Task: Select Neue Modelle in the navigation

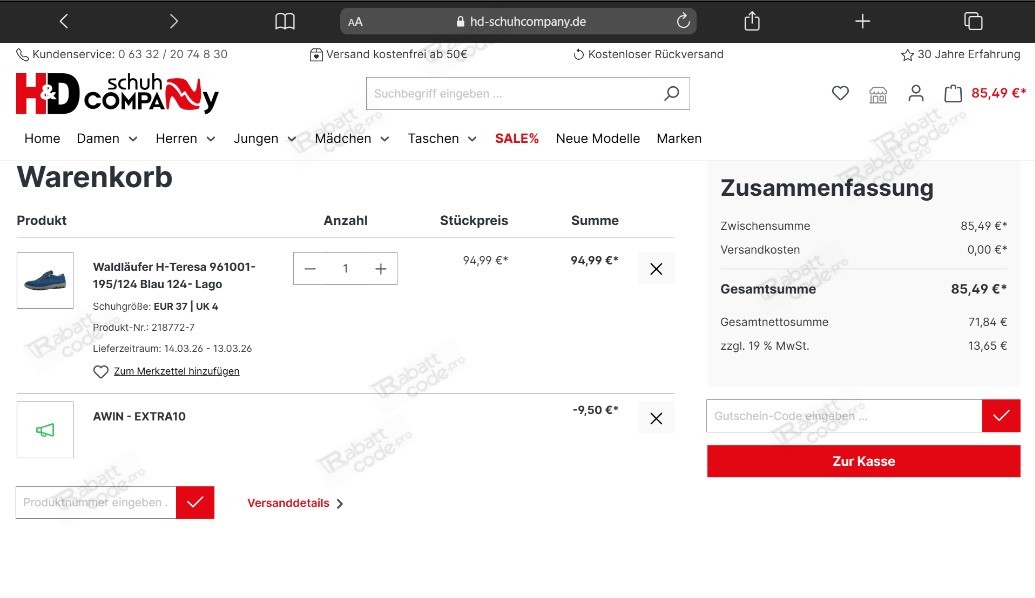Action: click(597, 138)
